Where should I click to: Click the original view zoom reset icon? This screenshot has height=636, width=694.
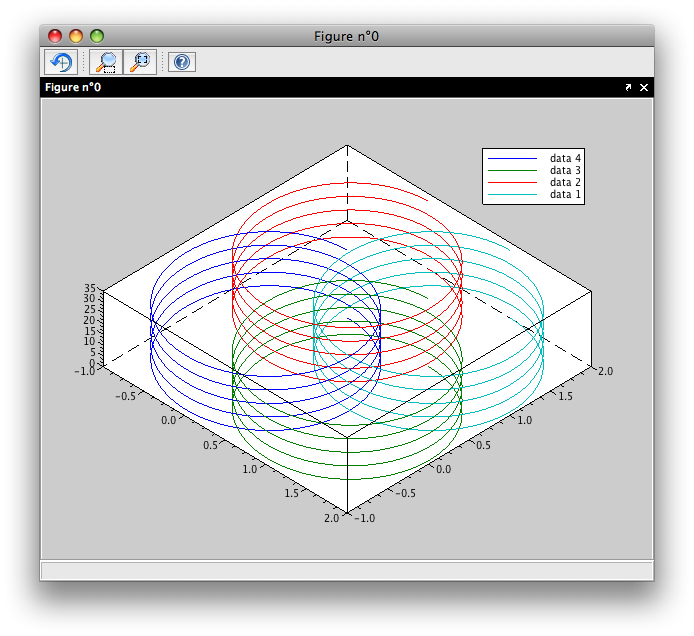(140, 62)
